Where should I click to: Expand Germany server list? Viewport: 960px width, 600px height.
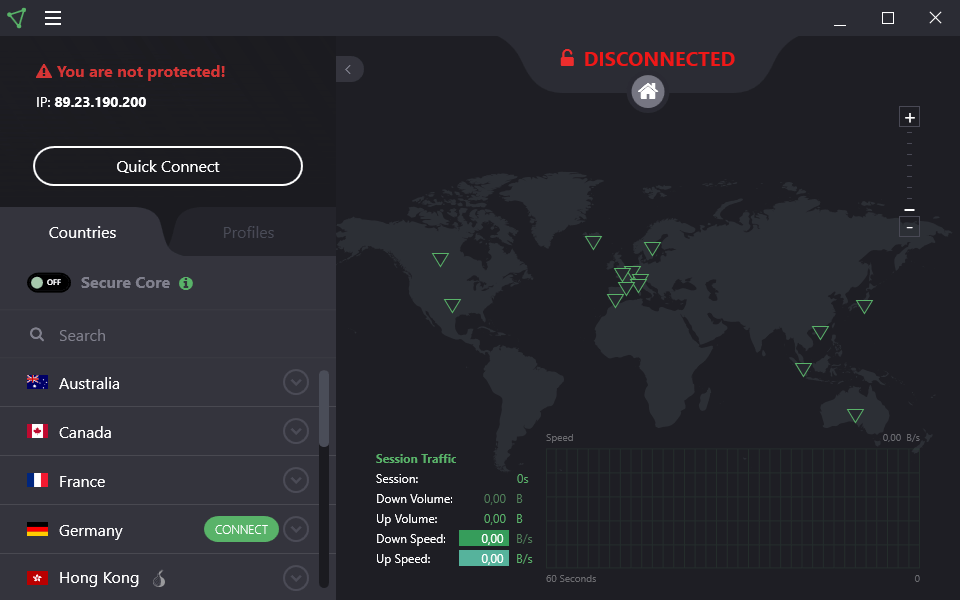(x=296, y=529)
